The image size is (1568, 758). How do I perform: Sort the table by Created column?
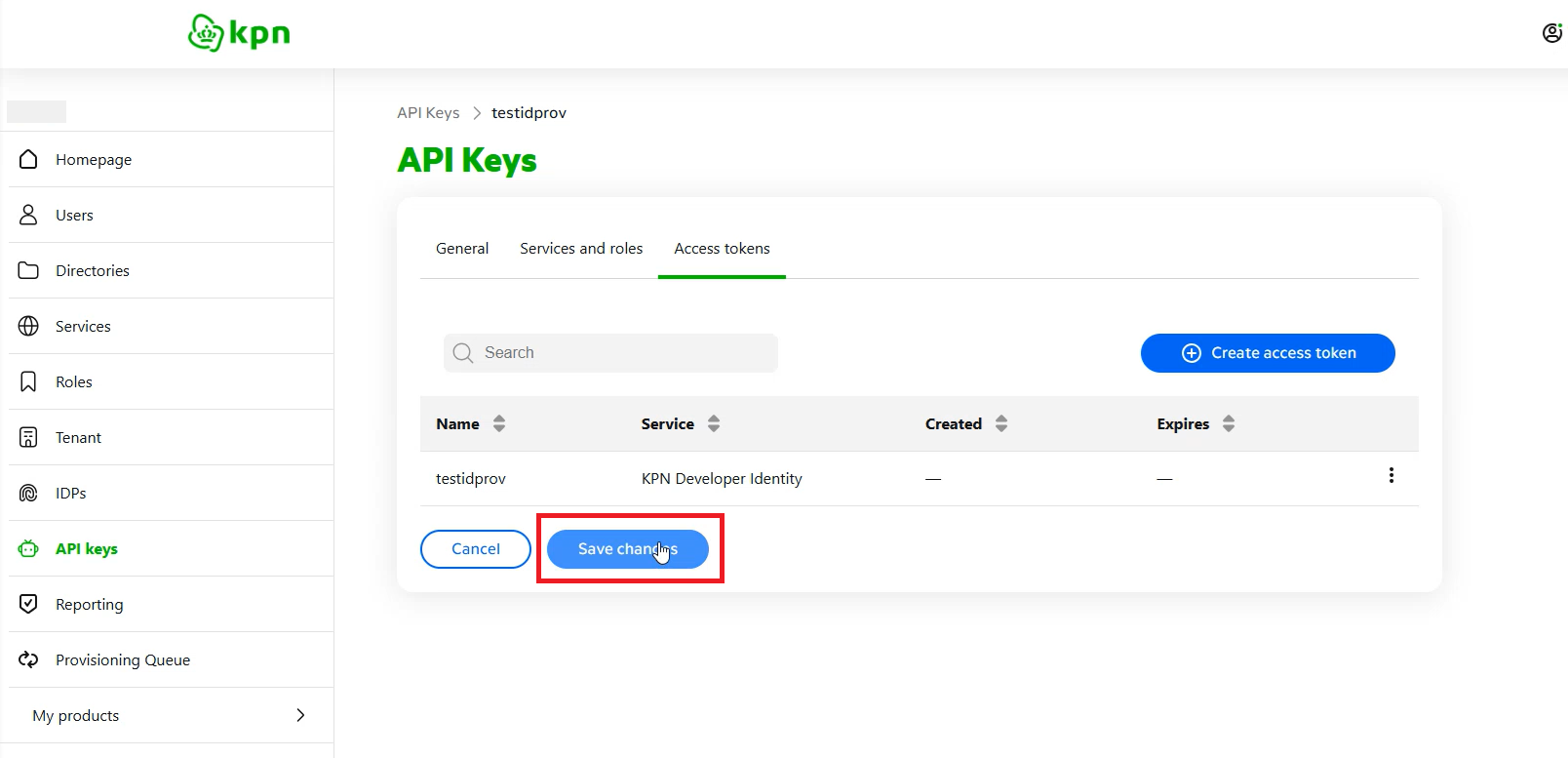point(1001,423)
